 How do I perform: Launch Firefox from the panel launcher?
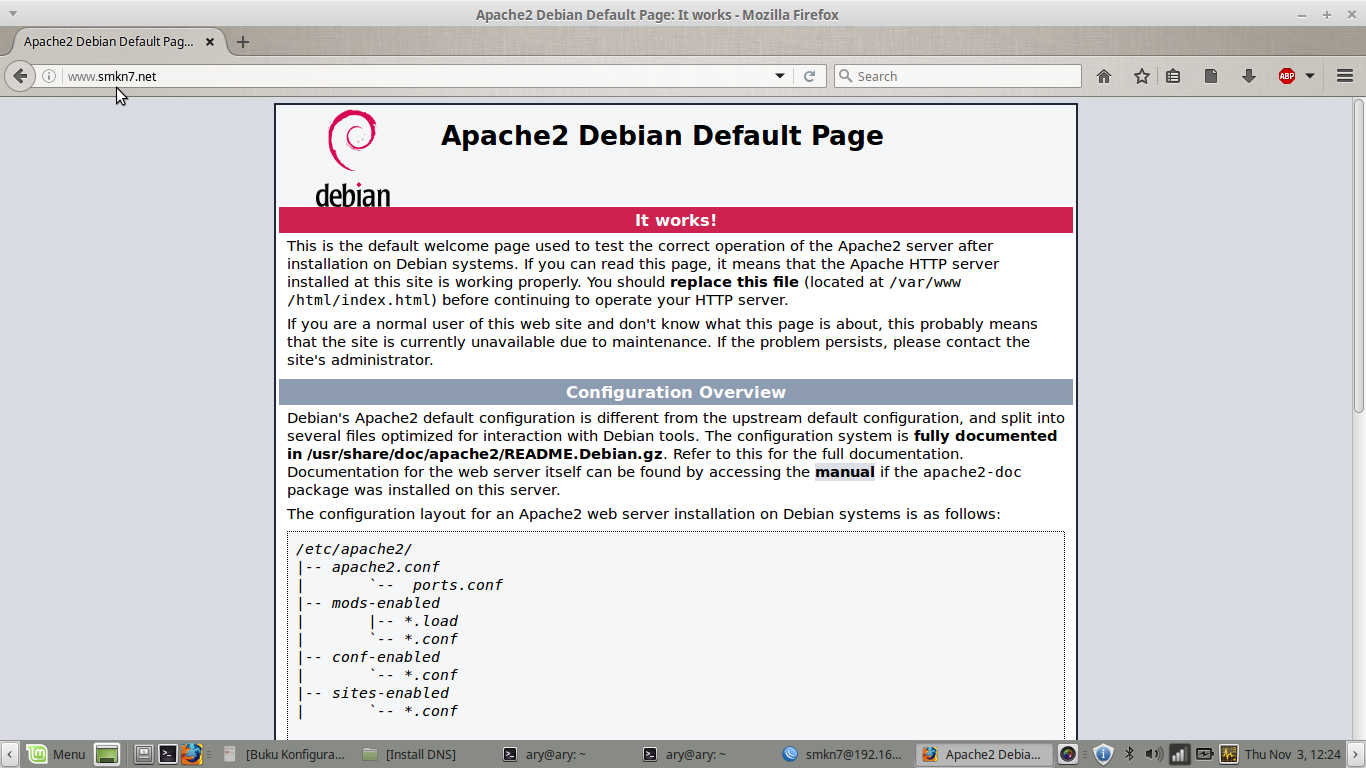pyautogui.click(x=192, y=754)
